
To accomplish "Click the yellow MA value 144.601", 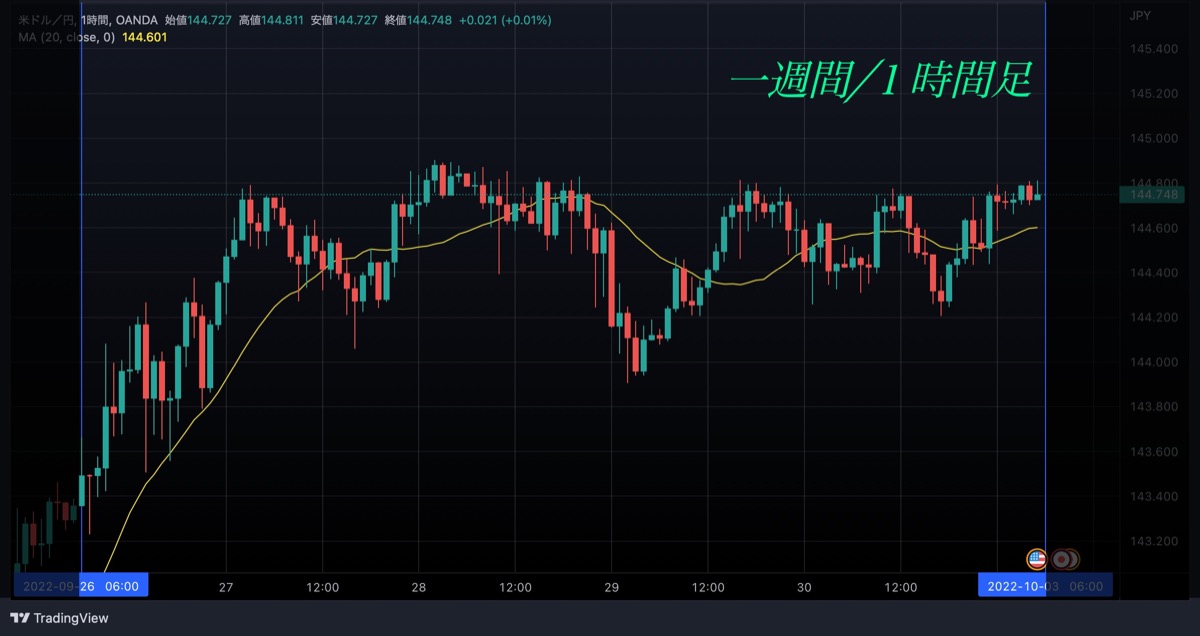I will click(x=144, y=38).
